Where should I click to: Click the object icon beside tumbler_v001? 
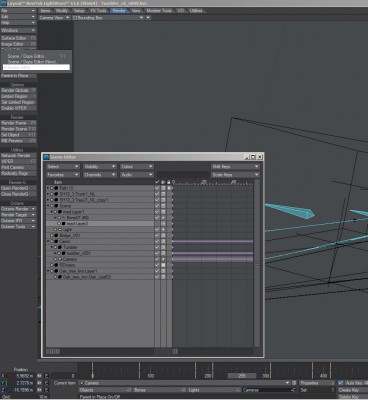(x=63, y=253)
